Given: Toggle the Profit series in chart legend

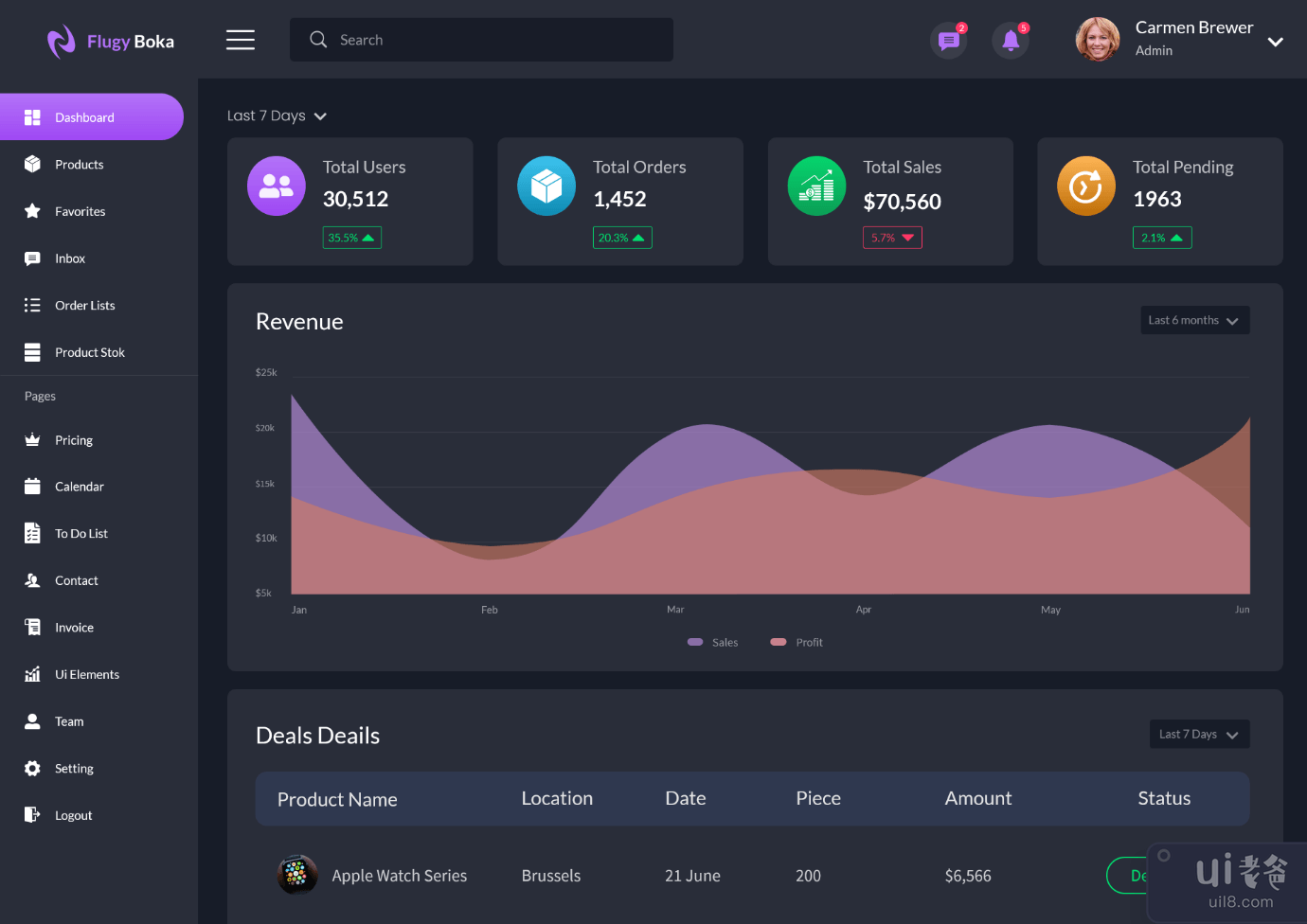Looking at the screenshot, I should pos(797,642).
